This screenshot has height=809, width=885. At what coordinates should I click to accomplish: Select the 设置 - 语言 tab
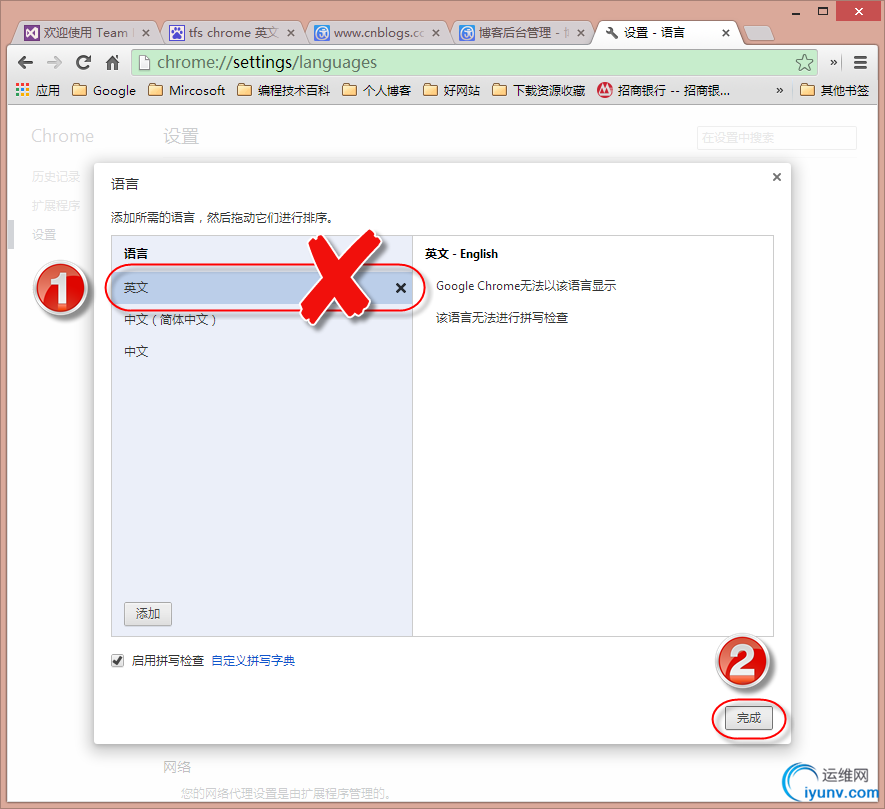point(667,33)
